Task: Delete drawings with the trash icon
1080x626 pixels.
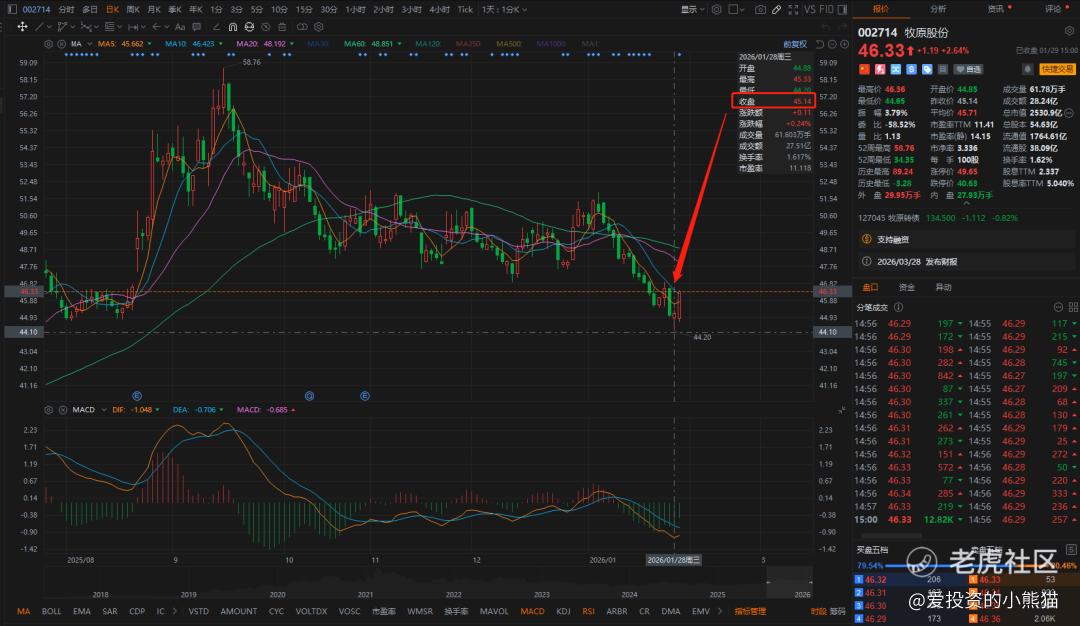Action: [282, 27]
